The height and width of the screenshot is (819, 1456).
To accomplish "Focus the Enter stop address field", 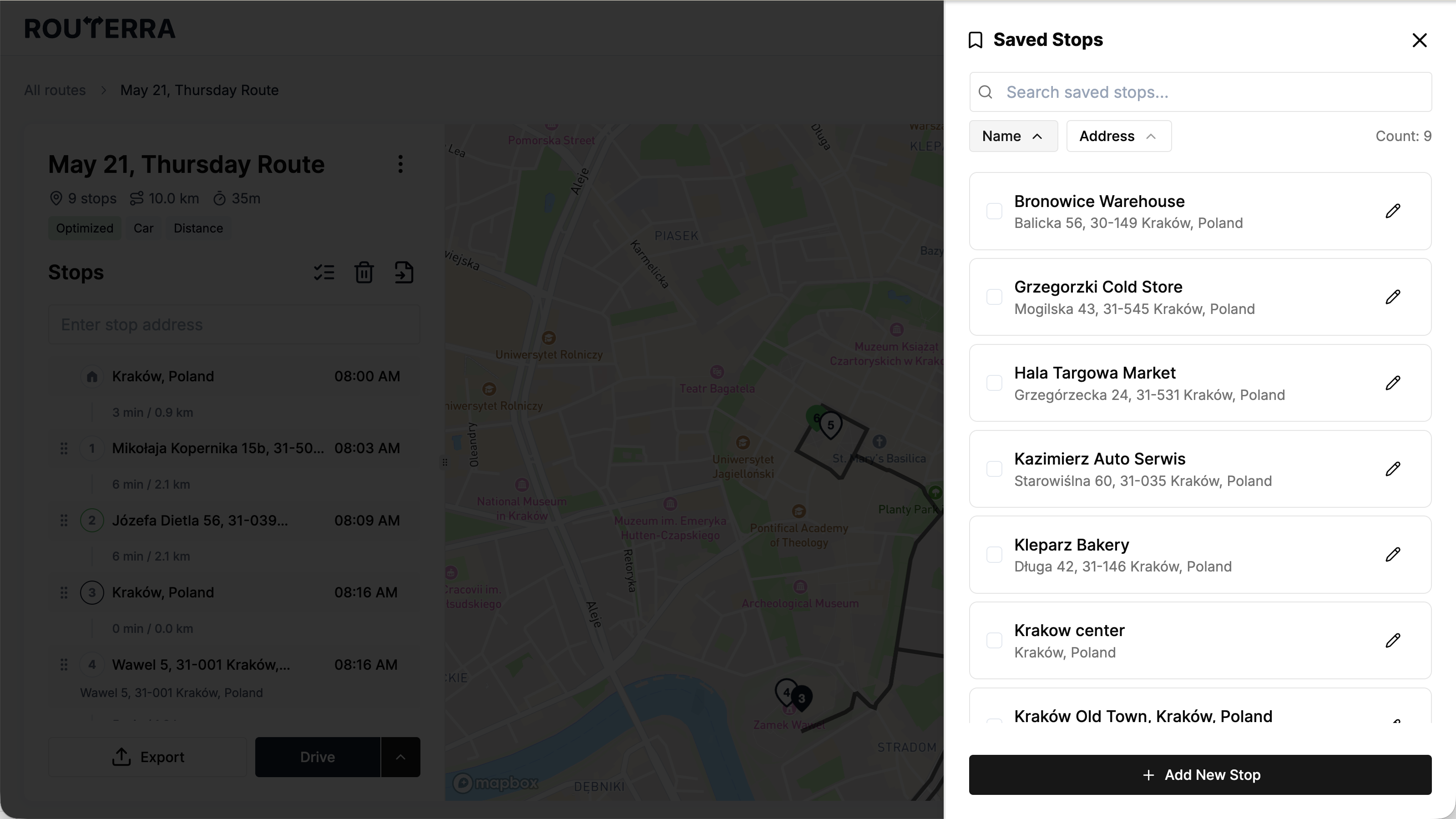I will (234, 324).
